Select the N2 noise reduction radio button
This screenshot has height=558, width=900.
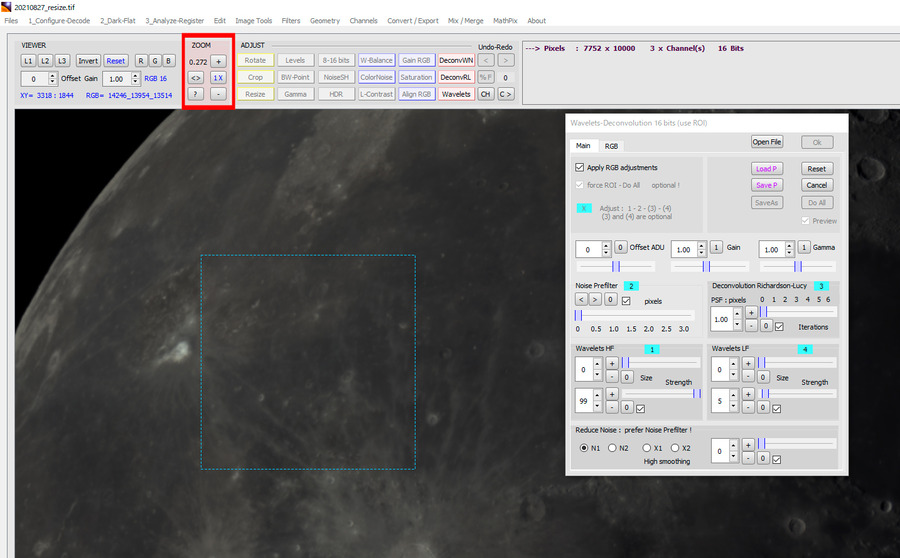click(x=612, y=448)
